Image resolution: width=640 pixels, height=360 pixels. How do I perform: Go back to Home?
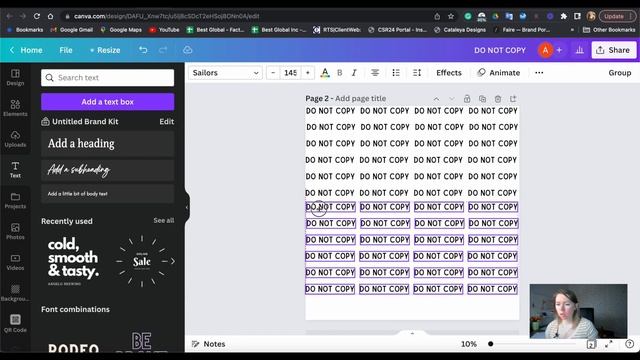(x=26, y=50)
